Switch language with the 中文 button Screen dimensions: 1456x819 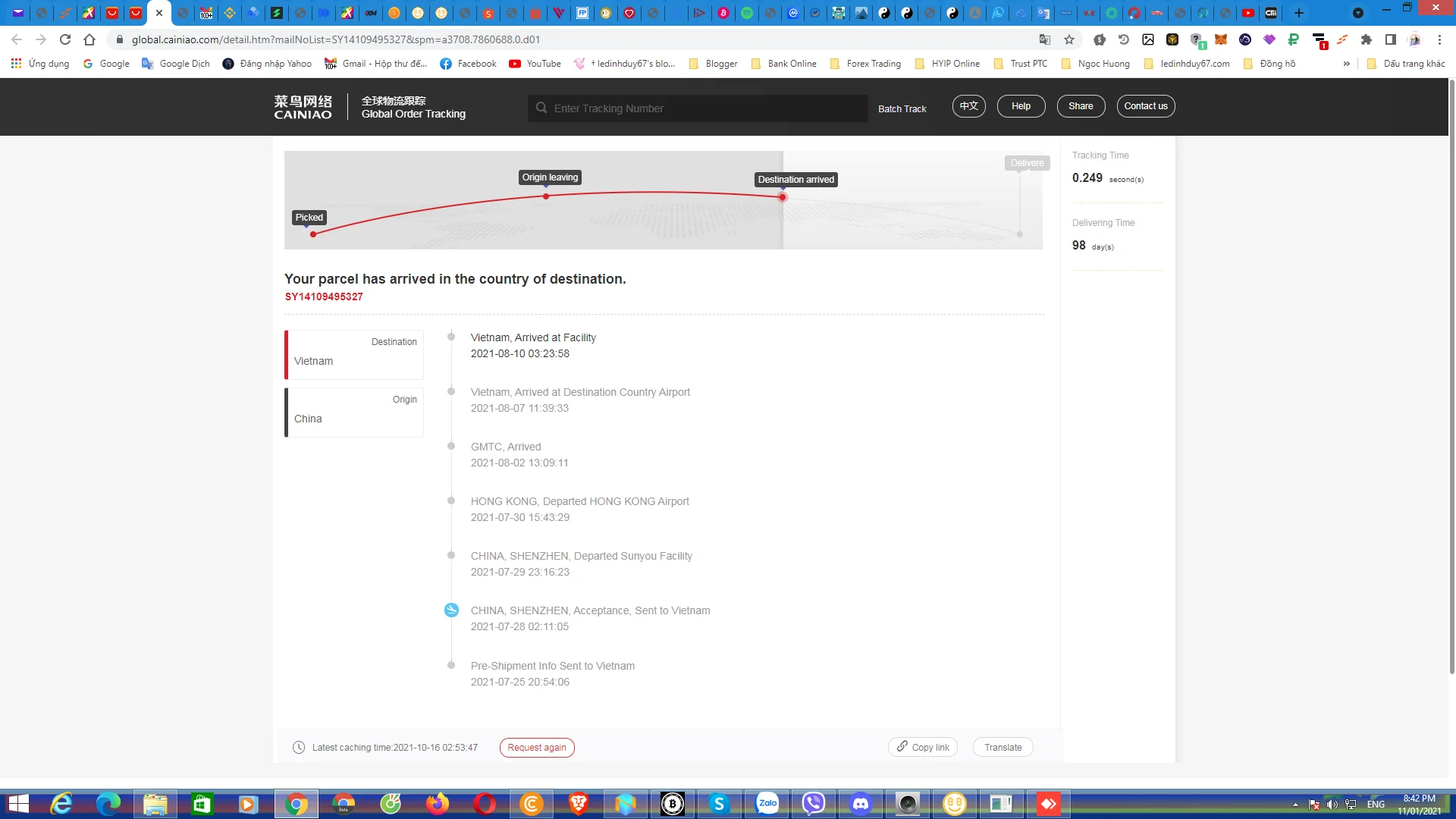[968, 106]
